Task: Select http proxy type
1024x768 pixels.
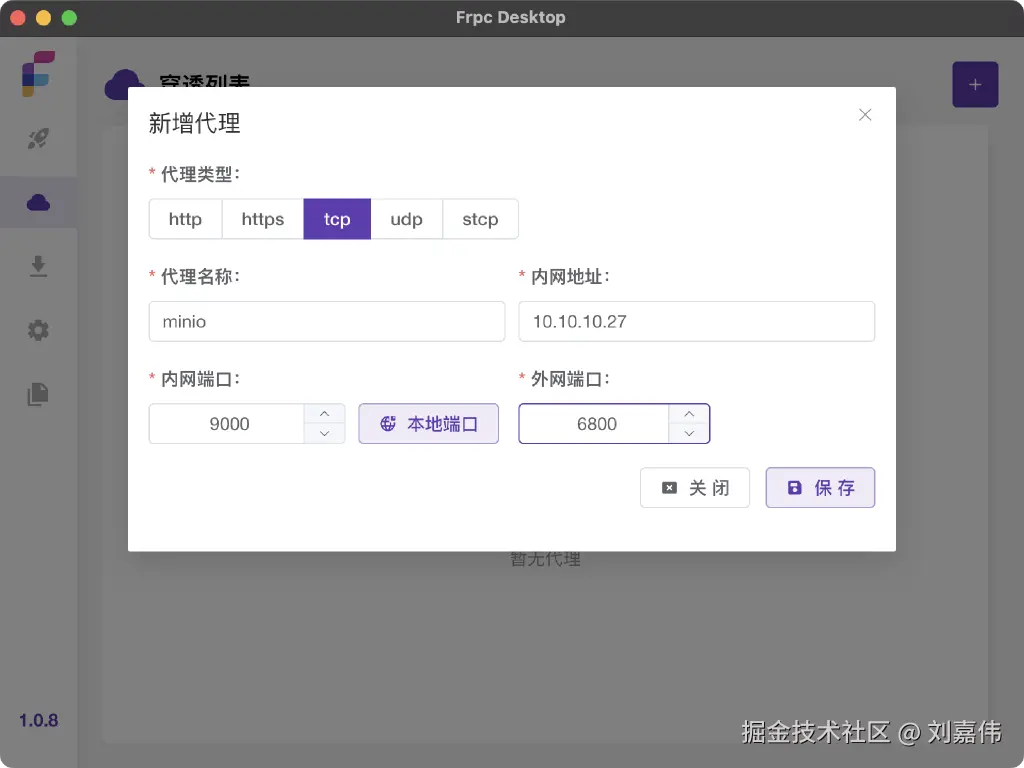Action: coord(185,219)
